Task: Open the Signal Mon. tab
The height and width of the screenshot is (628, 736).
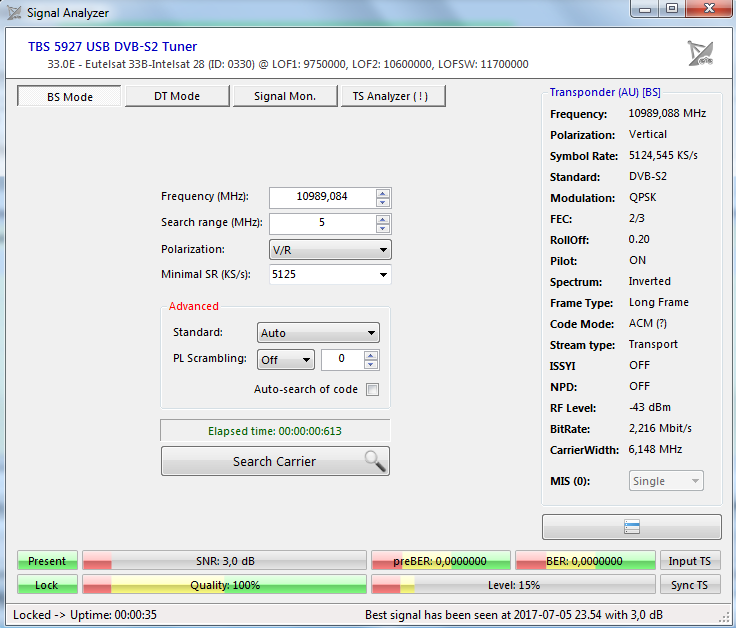Action: (x=285, y=96)
